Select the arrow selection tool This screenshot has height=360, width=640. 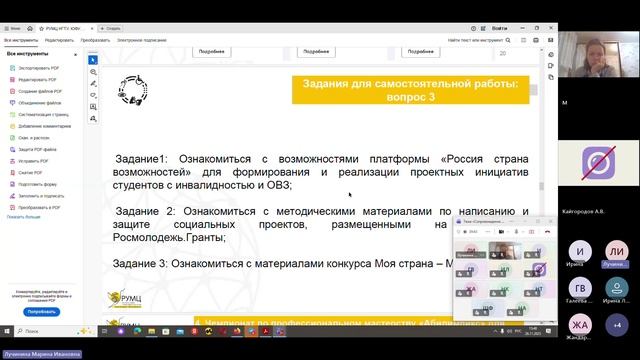tap(93, 60)
